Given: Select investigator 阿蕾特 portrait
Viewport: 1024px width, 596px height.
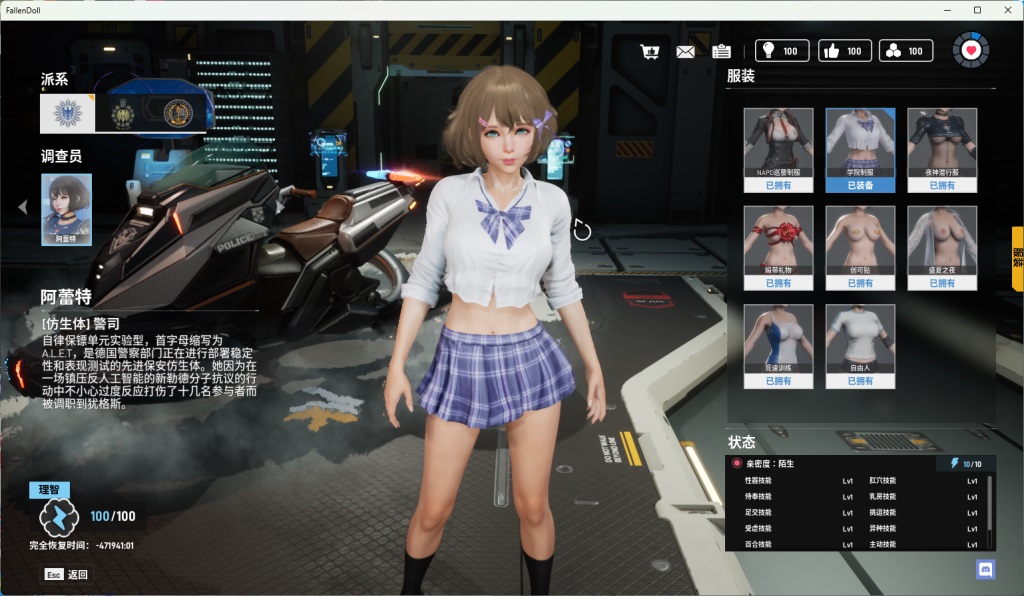Looking at the screenshot, I should coord(66,209).
